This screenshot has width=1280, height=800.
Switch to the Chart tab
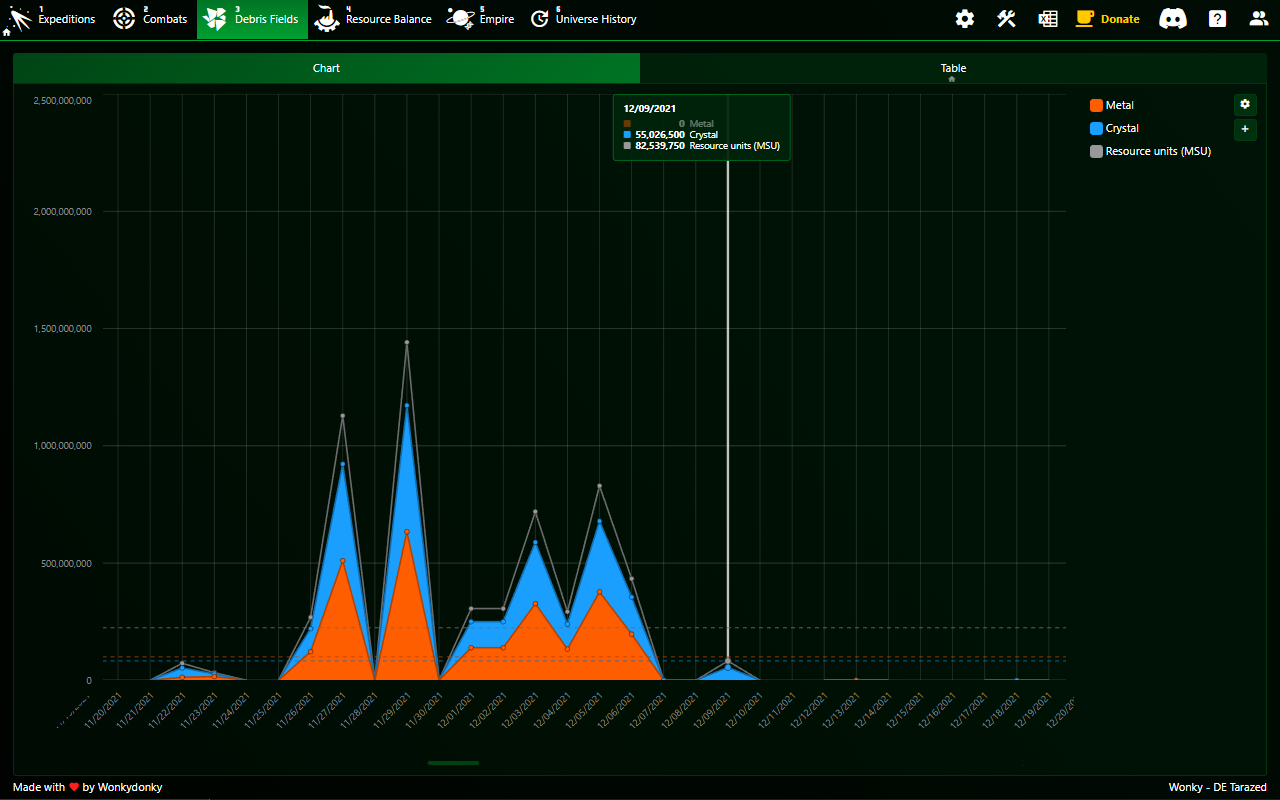click(x=326, y=68)
